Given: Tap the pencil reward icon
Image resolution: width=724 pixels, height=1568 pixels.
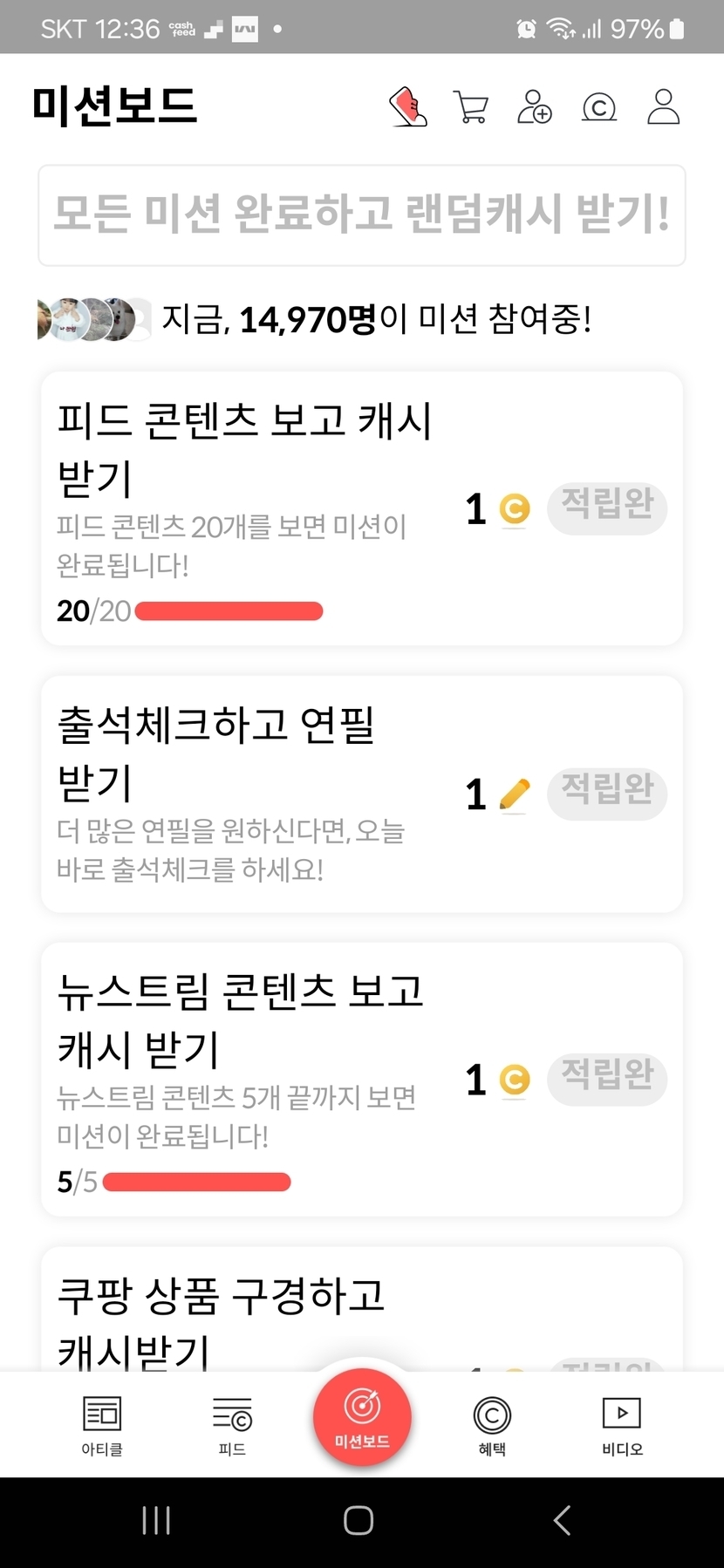Looking at the screenshot, I should point(515,794).
